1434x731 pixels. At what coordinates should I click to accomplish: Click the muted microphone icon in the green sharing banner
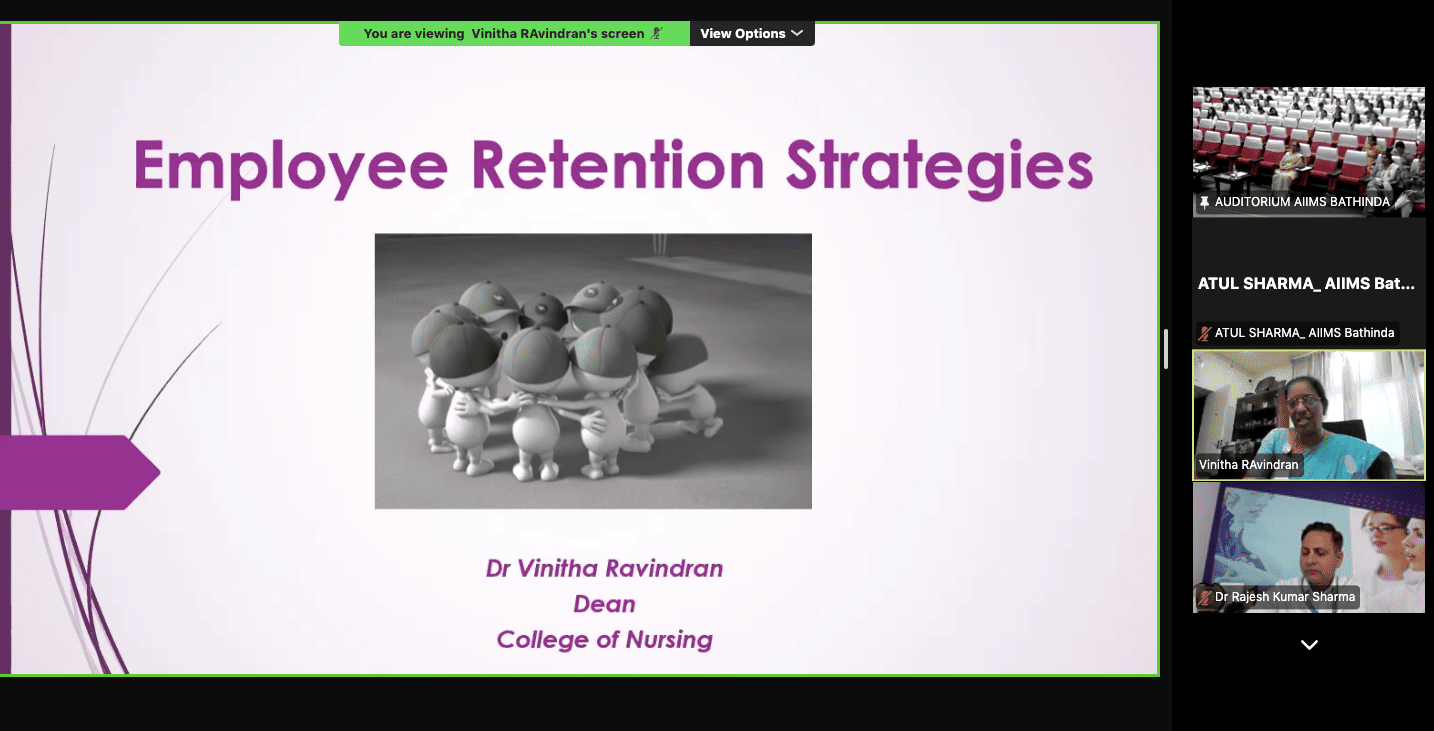point(657,33)
